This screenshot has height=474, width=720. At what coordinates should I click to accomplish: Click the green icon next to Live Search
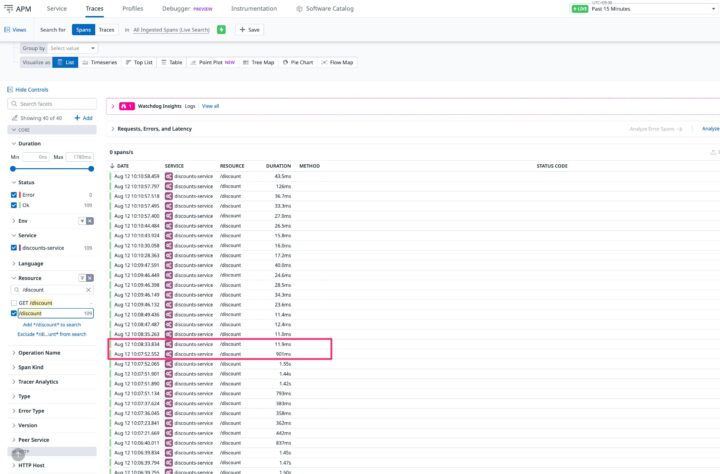(221, 30)
